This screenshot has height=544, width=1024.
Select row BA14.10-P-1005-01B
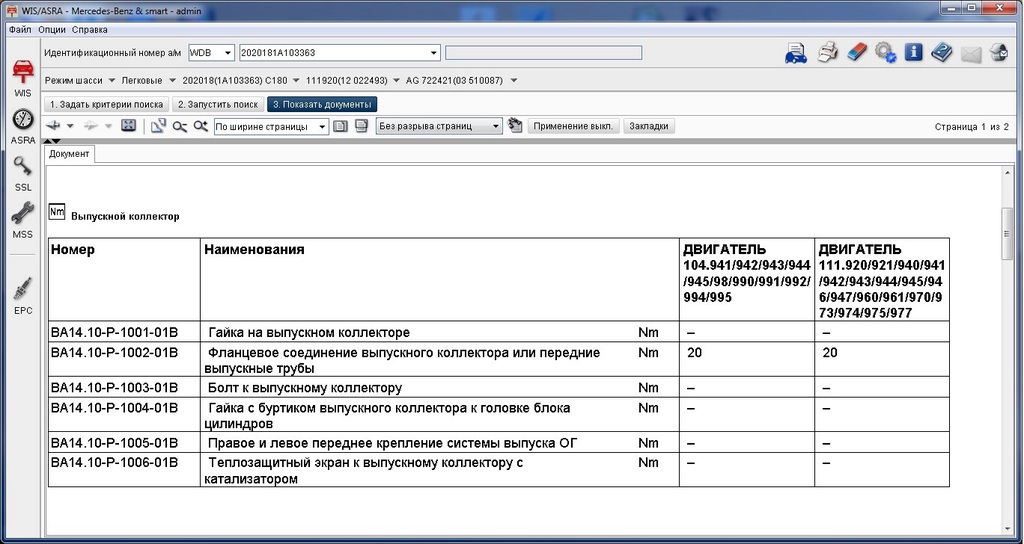coord(499,443)
